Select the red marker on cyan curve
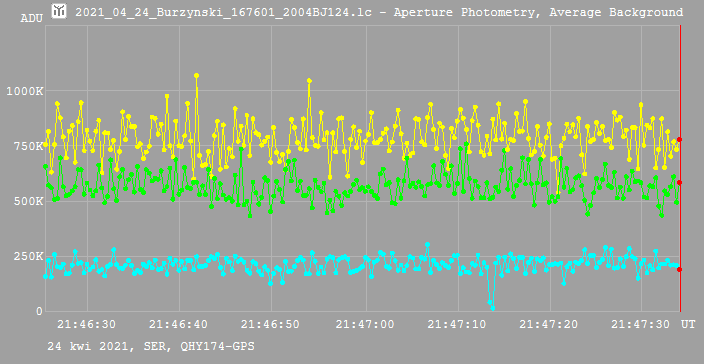This screenshot has height=364, width=704. coord(679,269)
